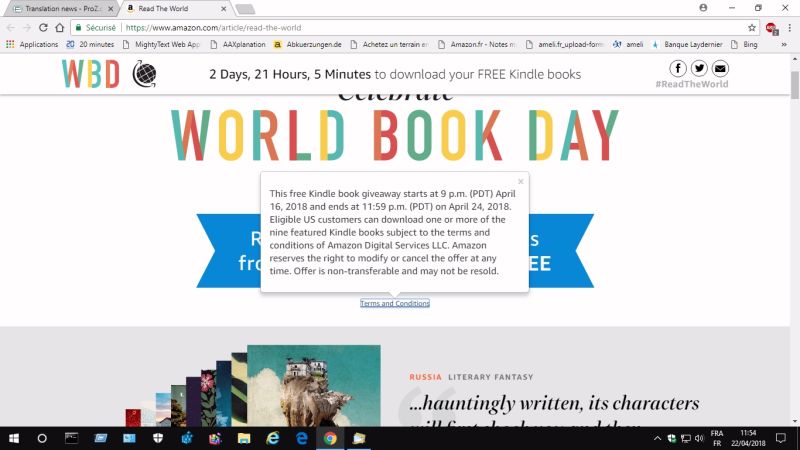Close the giveaway info popup
The height and width of the screenshot is (450, 800).
tap(520, 182)
